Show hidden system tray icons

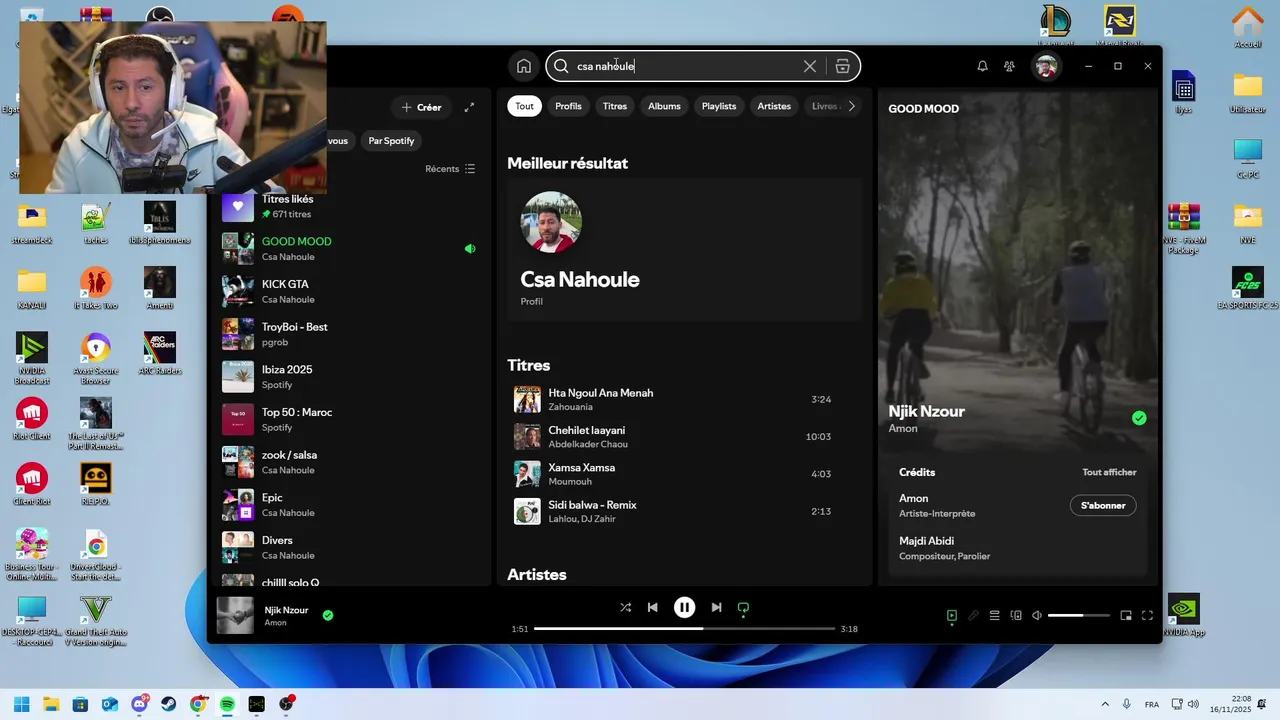click(1105, 704)
